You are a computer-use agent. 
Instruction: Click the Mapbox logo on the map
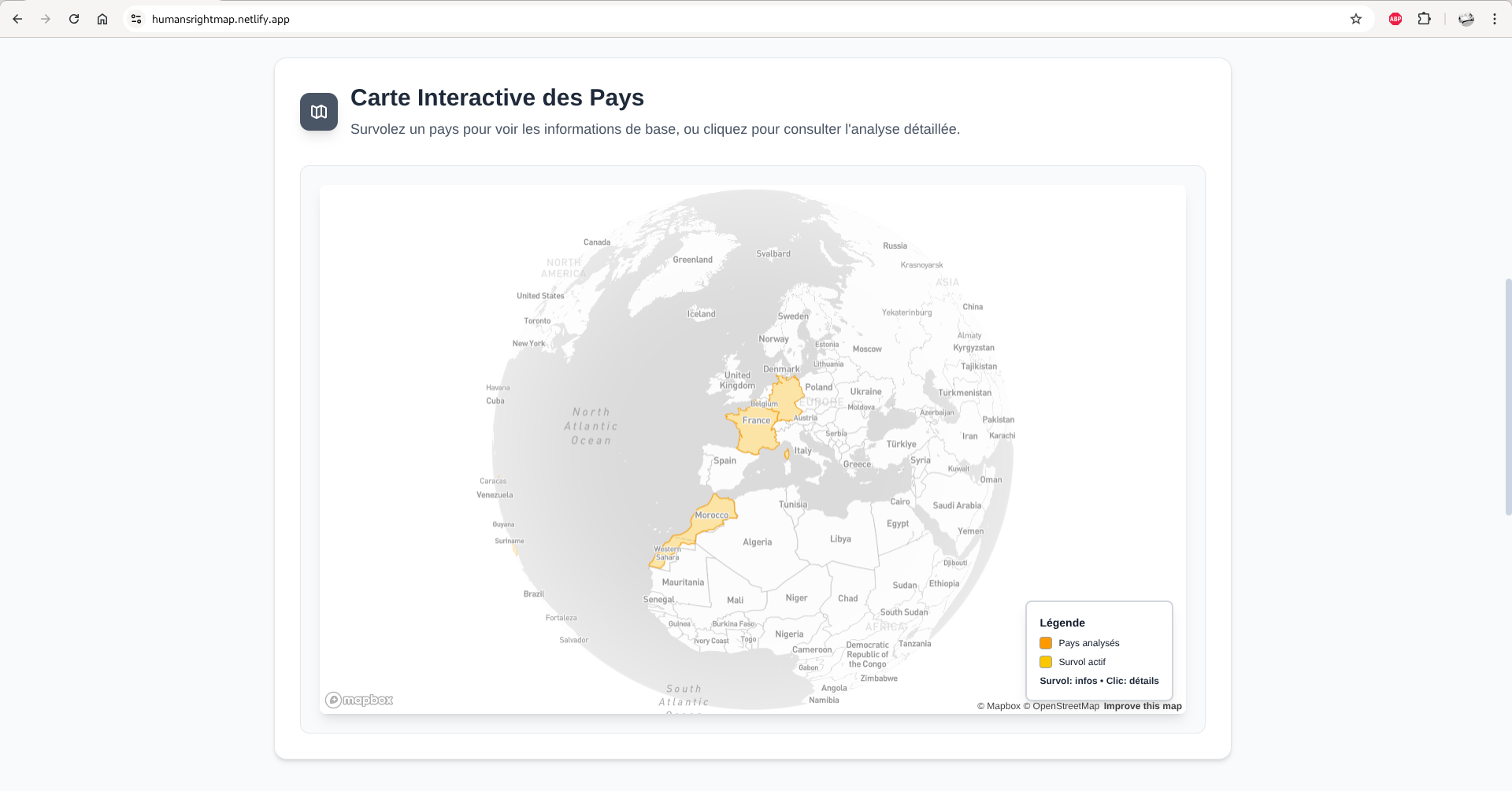(x=358, y=699)
